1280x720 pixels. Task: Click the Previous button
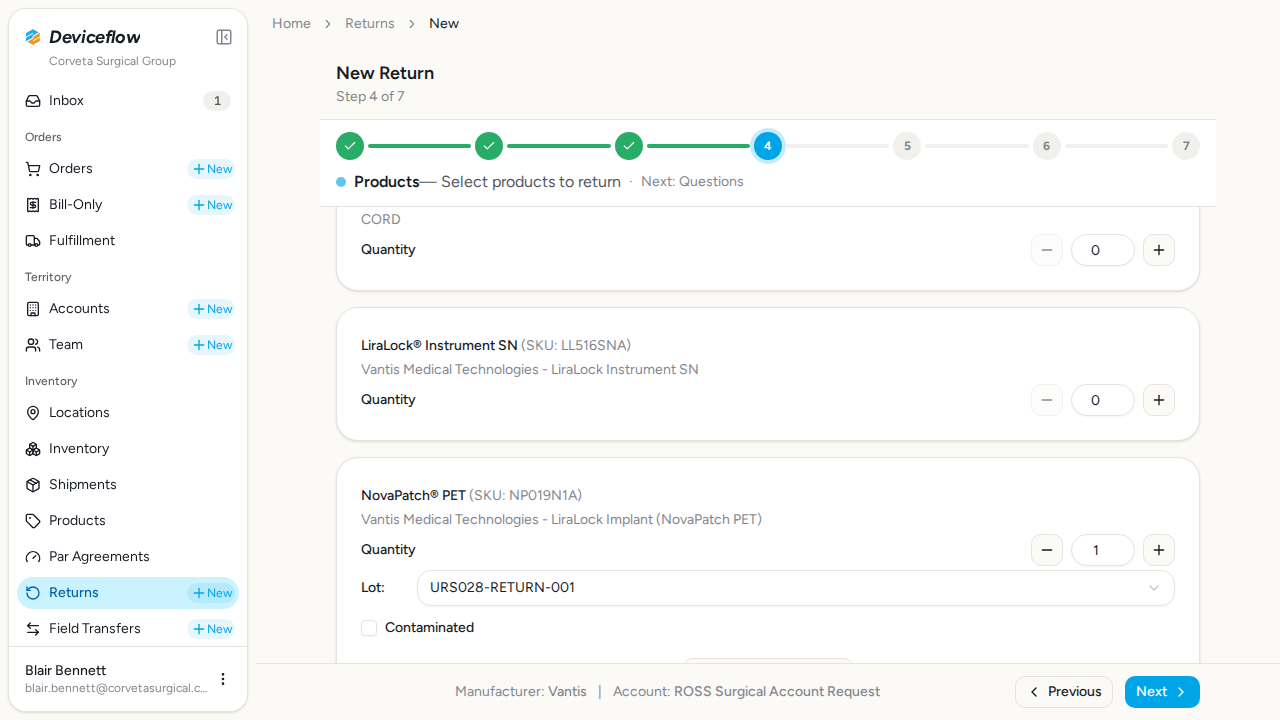tap(1064, 692)
